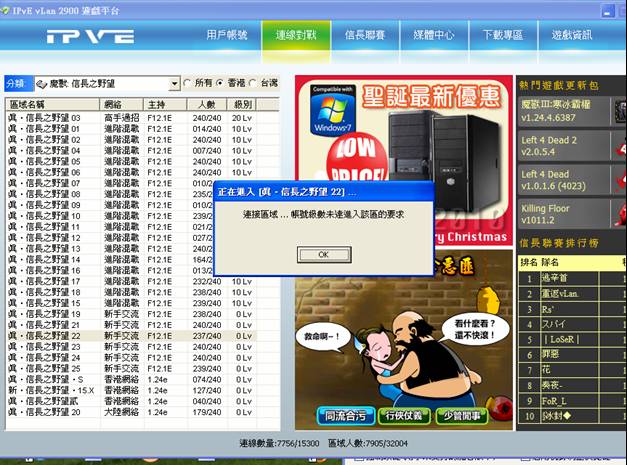Click the IPvE shield icon in title bar
The height and width of the screenshot is (465, 627).
pyautogui.click(x=5, y=11)
